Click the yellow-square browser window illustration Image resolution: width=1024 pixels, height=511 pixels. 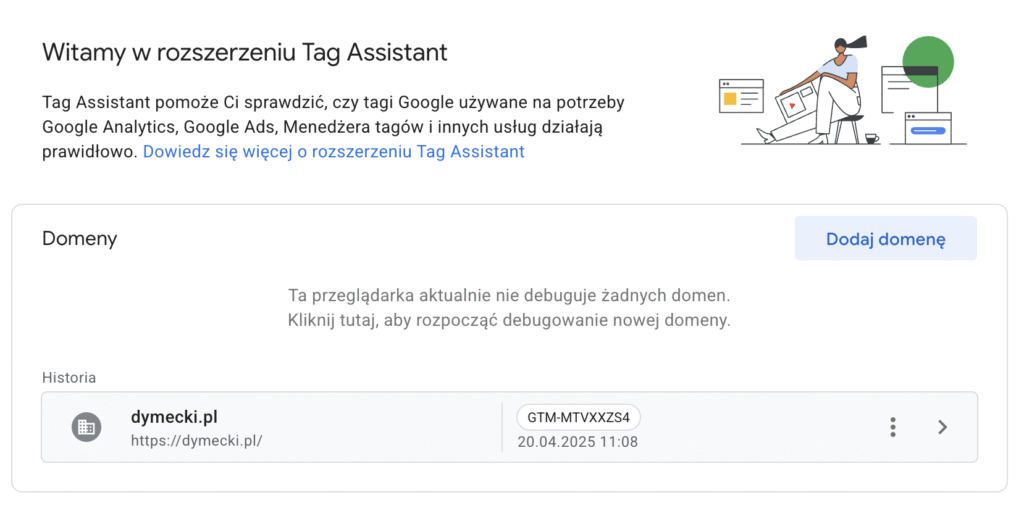(741, 97)
